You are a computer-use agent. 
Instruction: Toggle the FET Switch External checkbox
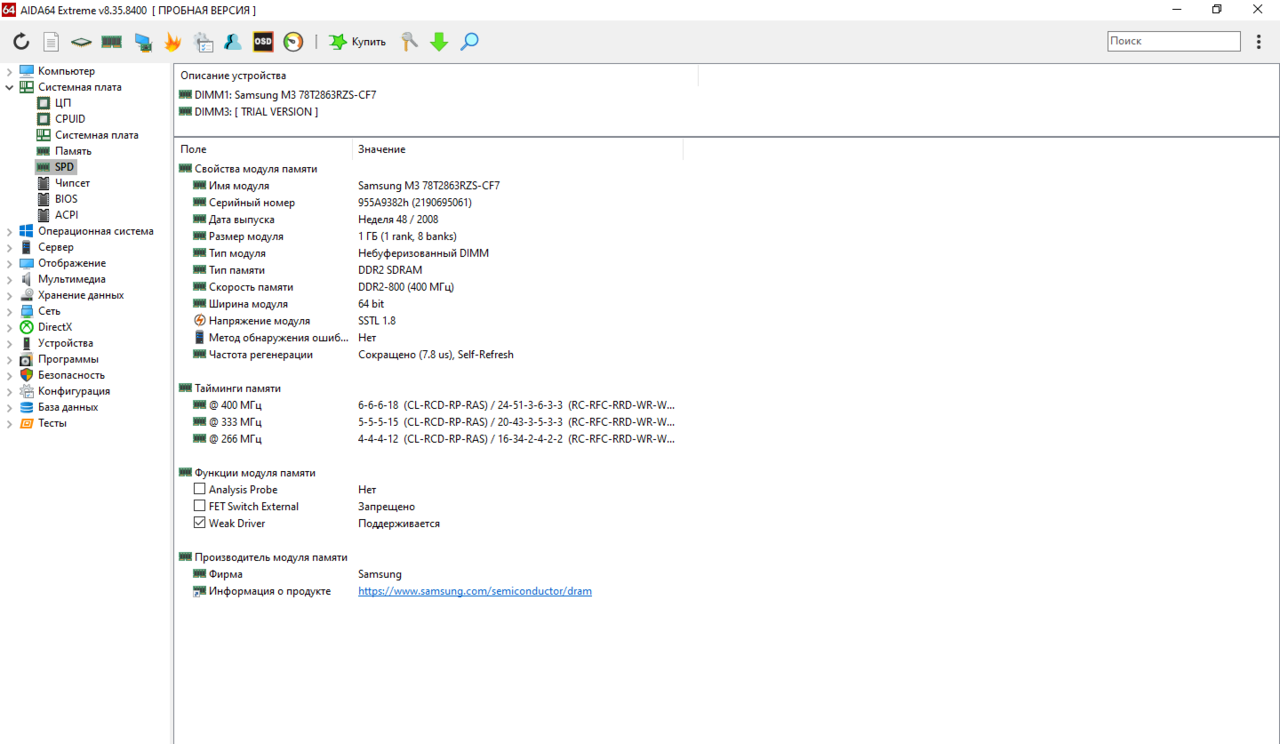[x=200, y=507]
